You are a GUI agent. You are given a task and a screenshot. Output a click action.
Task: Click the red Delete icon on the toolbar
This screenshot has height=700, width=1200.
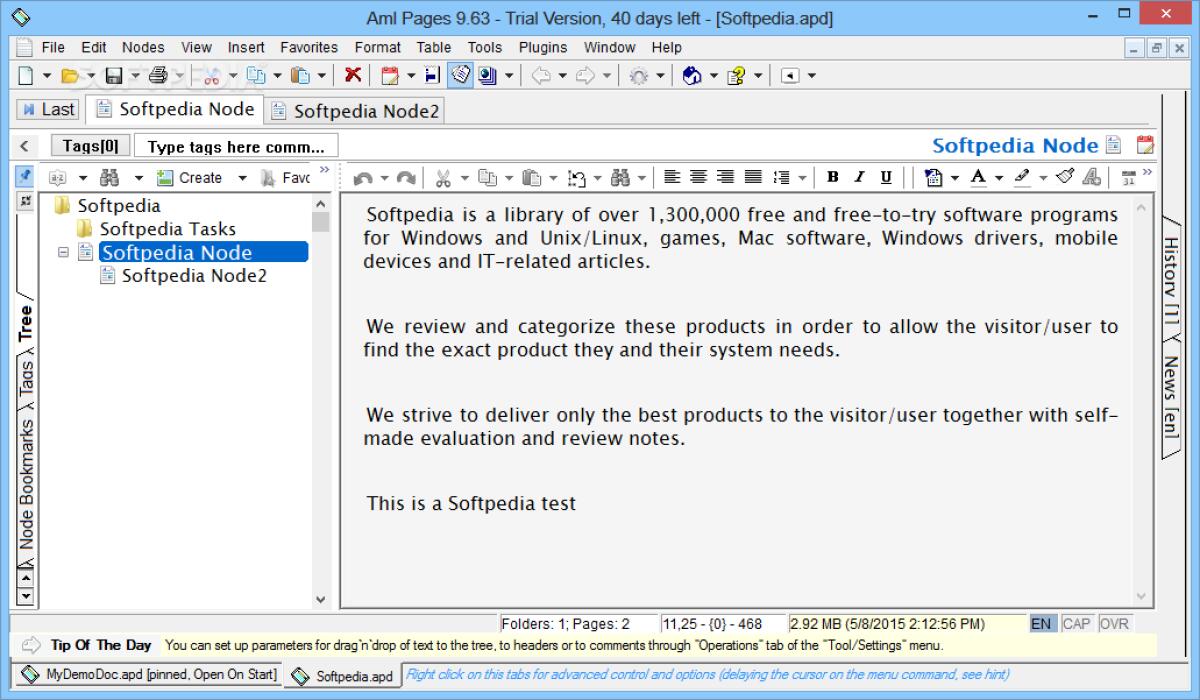click(354, 75)
